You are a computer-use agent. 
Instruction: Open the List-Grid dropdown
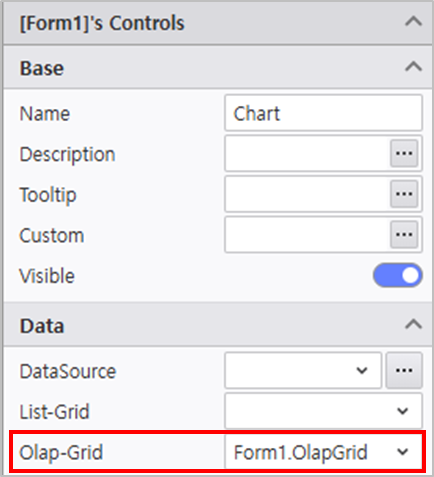coord(323,411)
